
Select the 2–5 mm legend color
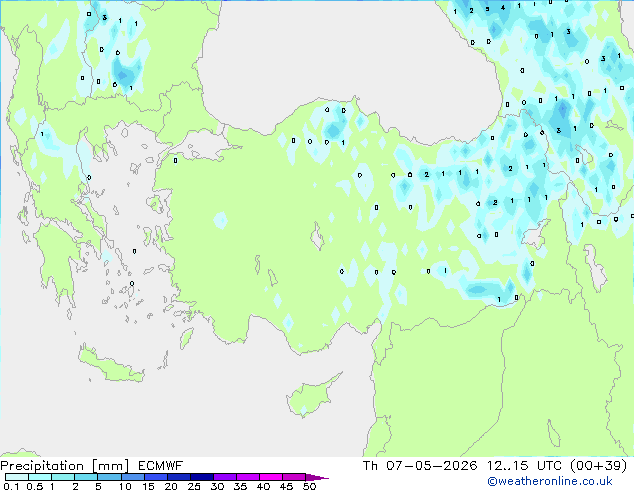86,477
